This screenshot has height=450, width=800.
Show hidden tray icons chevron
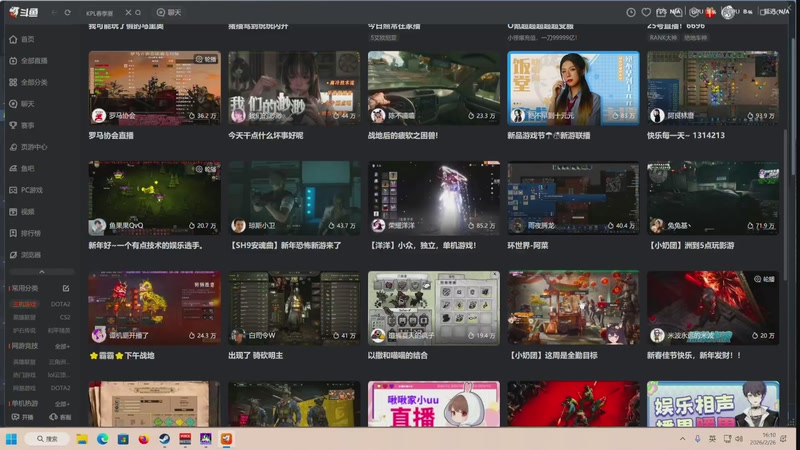683,439
